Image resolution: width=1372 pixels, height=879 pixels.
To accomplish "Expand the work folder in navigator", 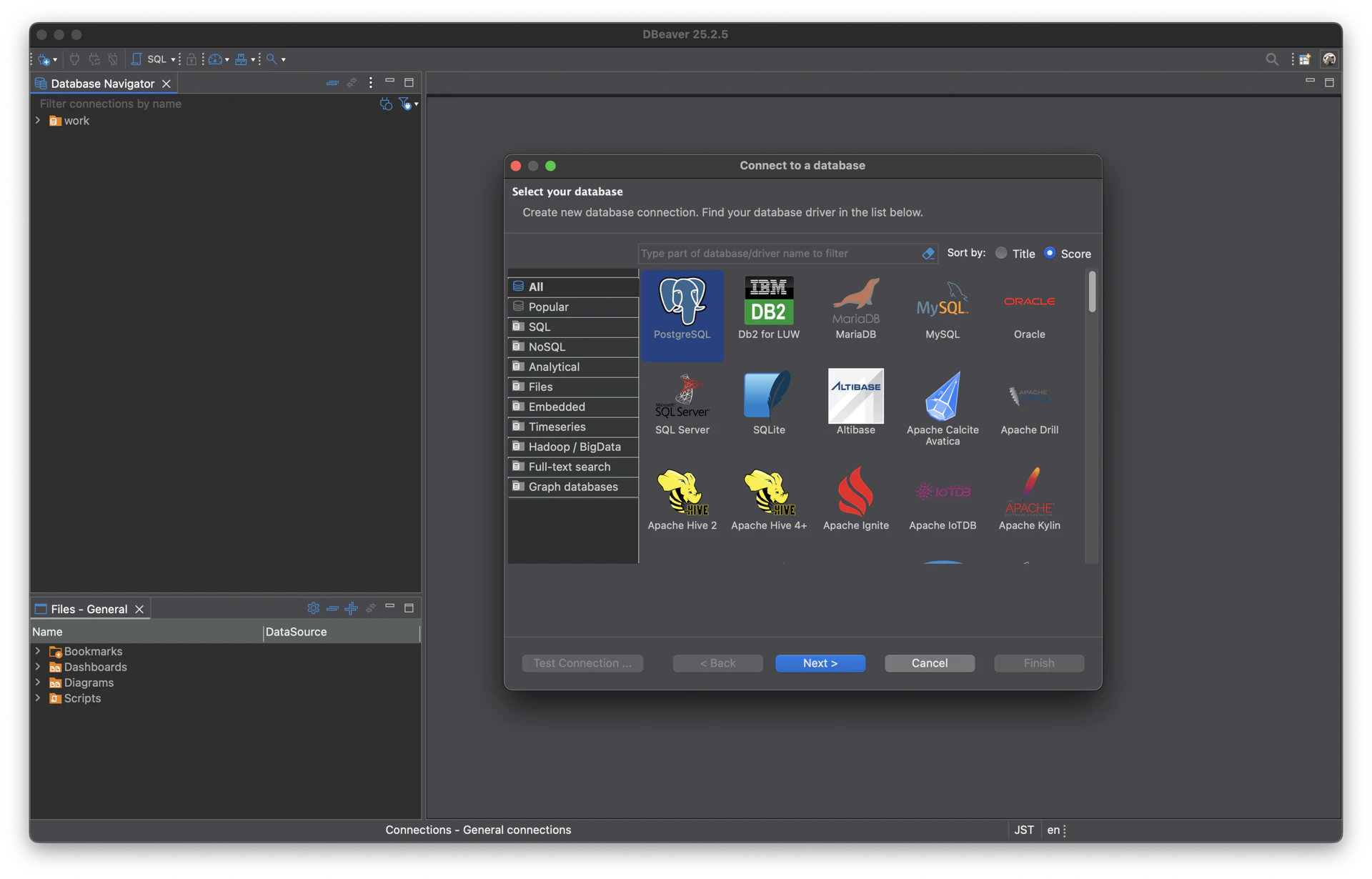I will pos(38,121).
